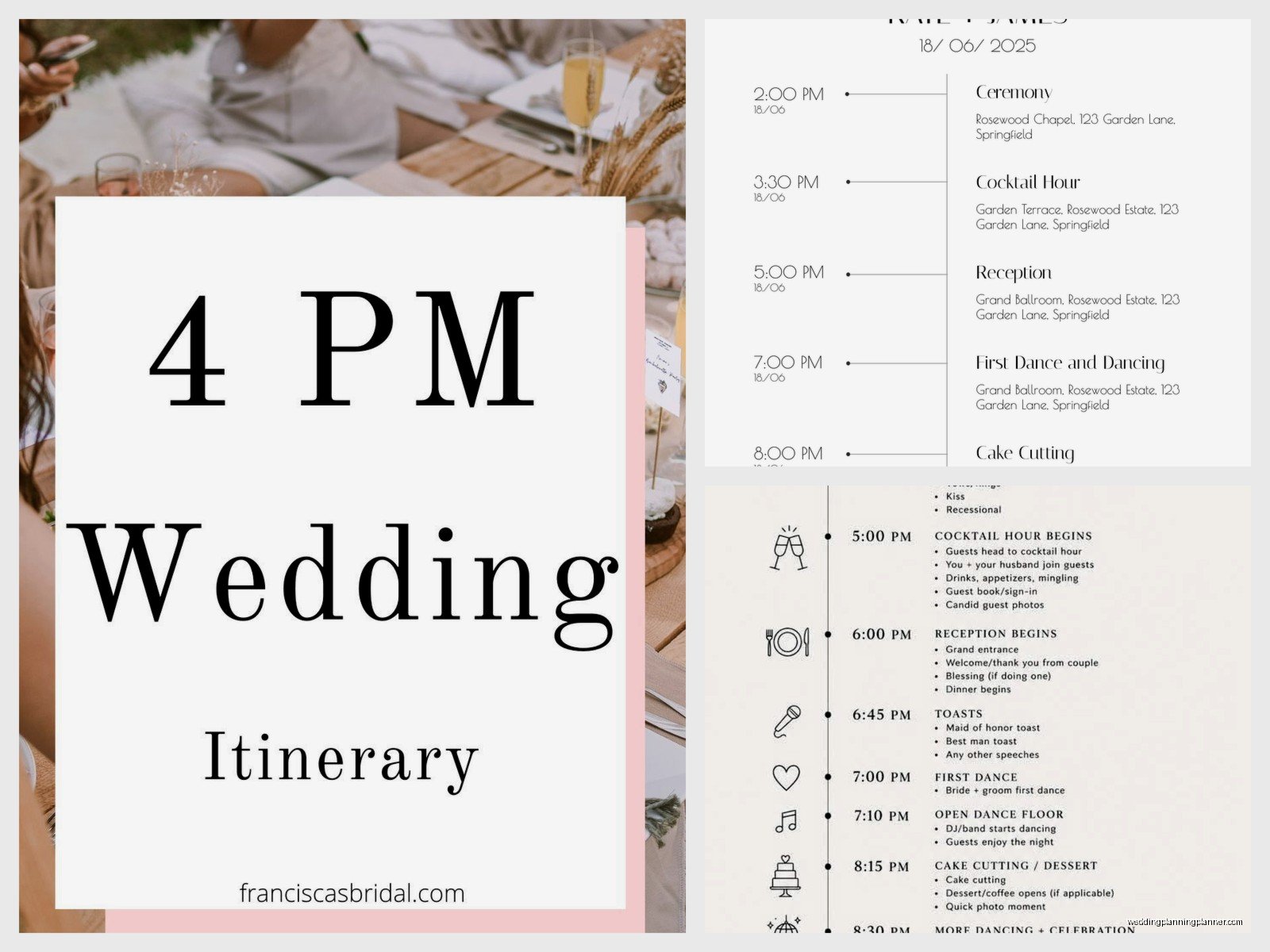The width and height of the screenshot is (1270, 952).
Task: Click the franciscasbridal.com text
Action: point(352,893)
